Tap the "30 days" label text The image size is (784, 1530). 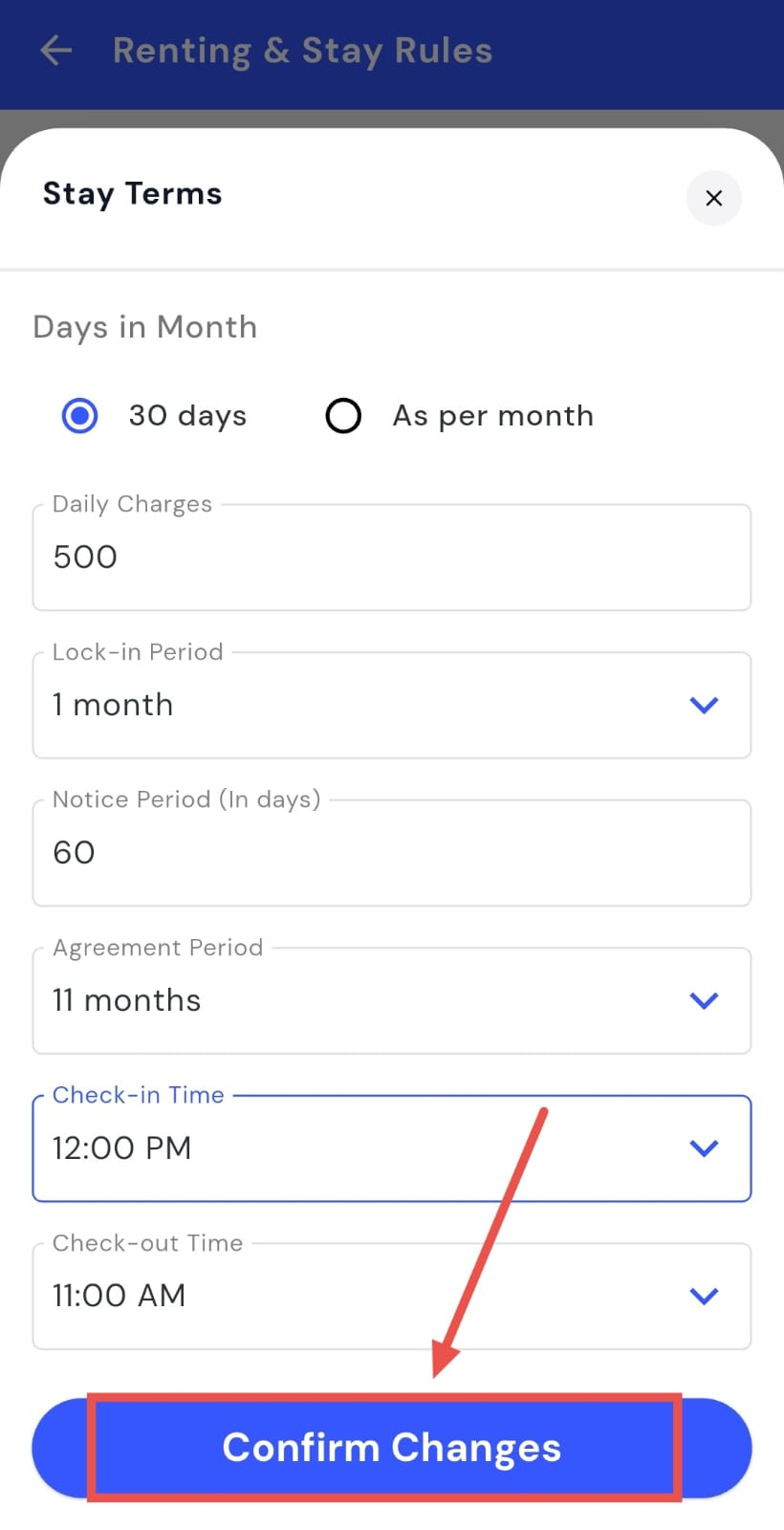click(x=187, y=416)
